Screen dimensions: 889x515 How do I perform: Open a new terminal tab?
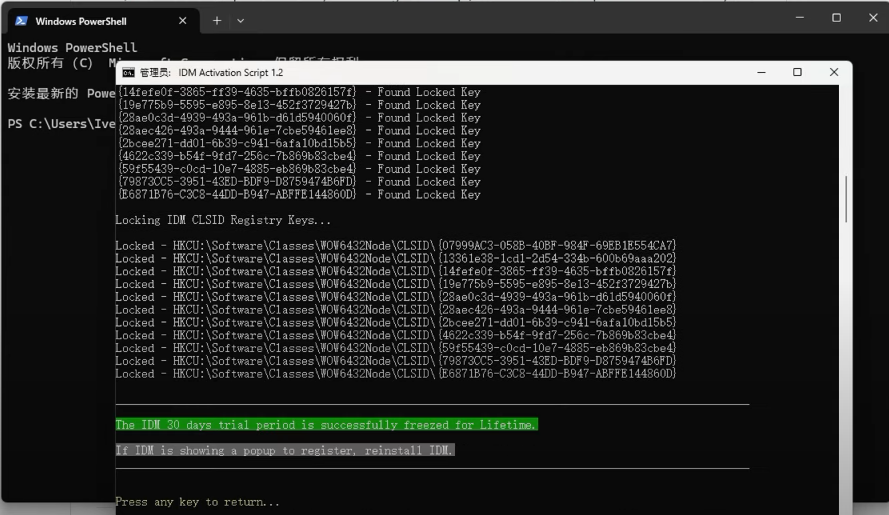[x=217, y=21]
